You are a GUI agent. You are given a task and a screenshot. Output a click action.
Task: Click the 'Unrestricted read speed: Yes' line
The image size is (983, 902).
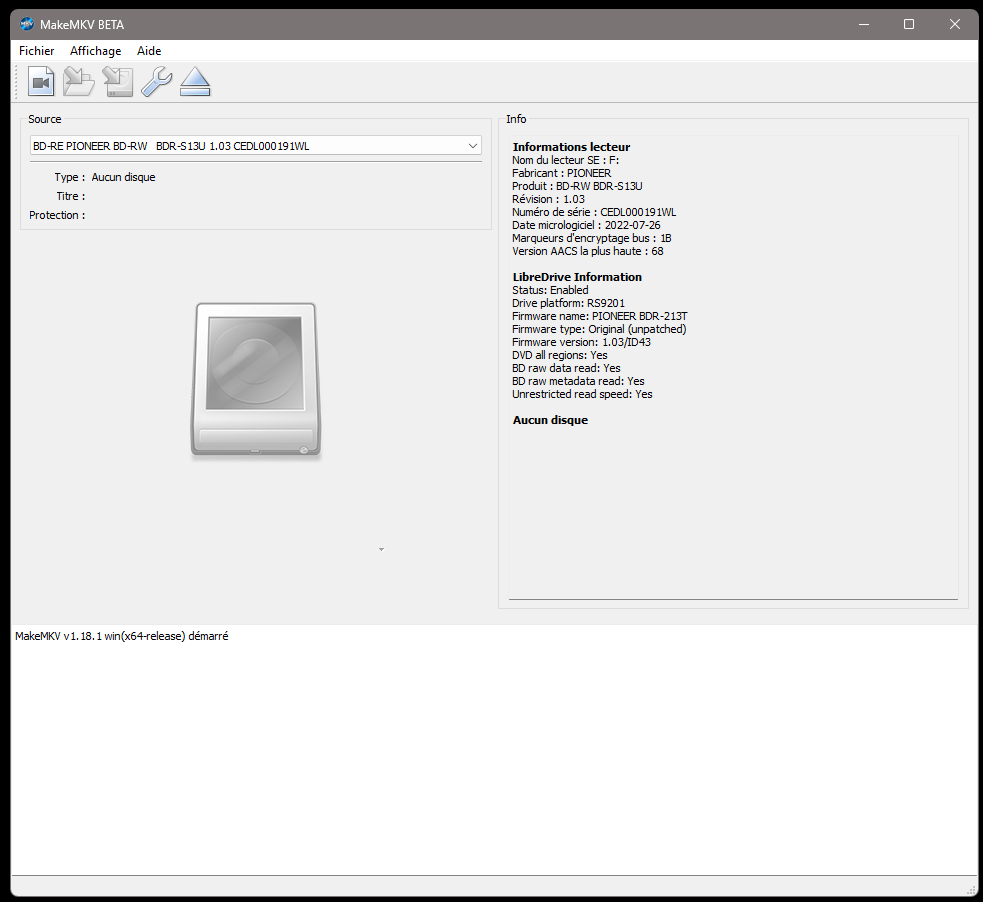point(582,394)
